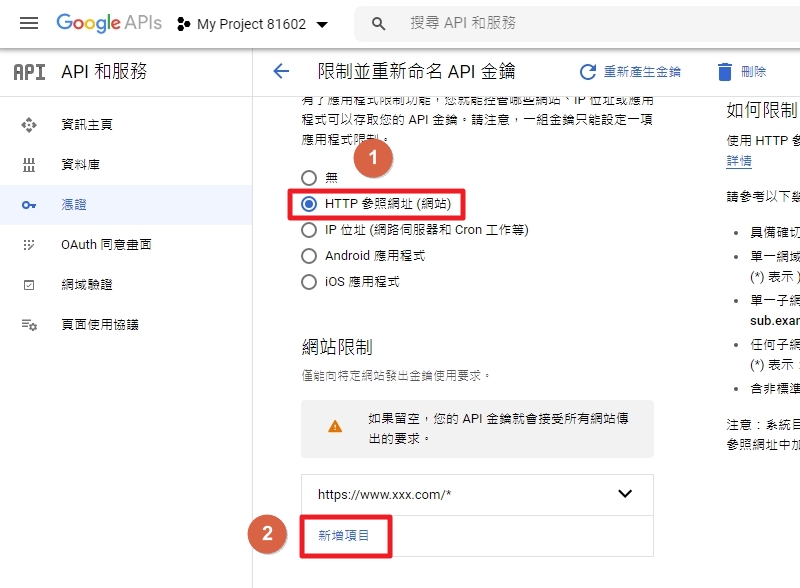Viewport: 800px width, 588px height.
Task: Click the back arrow icon
Action: click(x=281, y=71)
